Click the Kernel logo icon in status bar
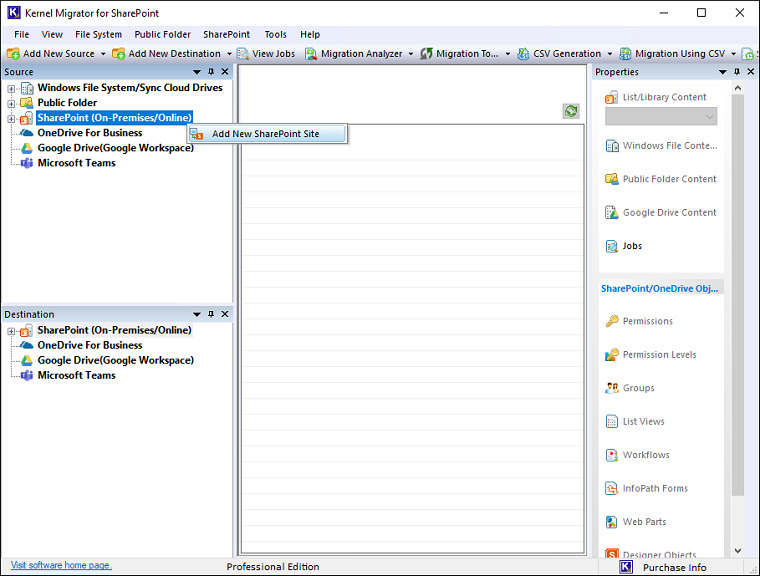 tap(626, 567)
